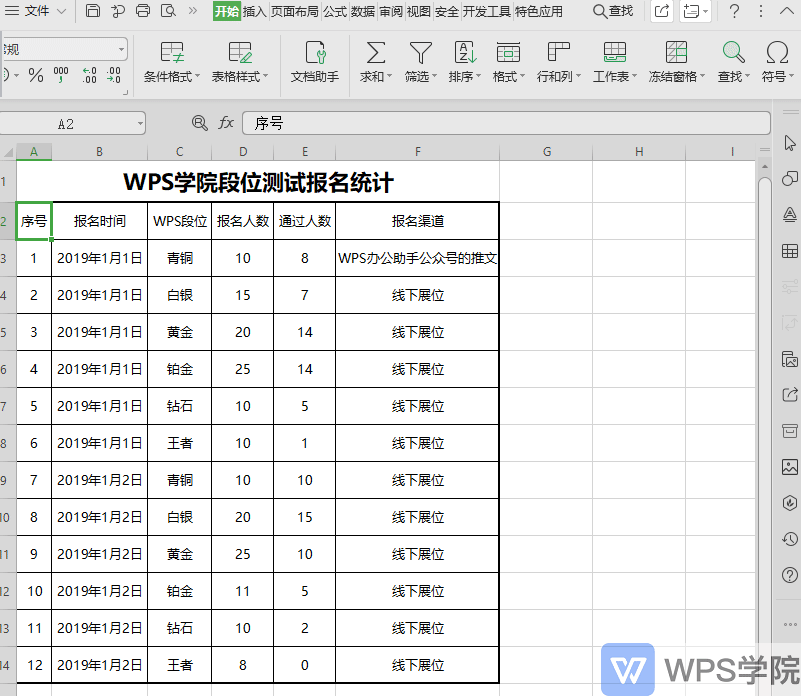Click the Select All corner triangle
This screenshot has width=801, height=696.
click(8, 152)
